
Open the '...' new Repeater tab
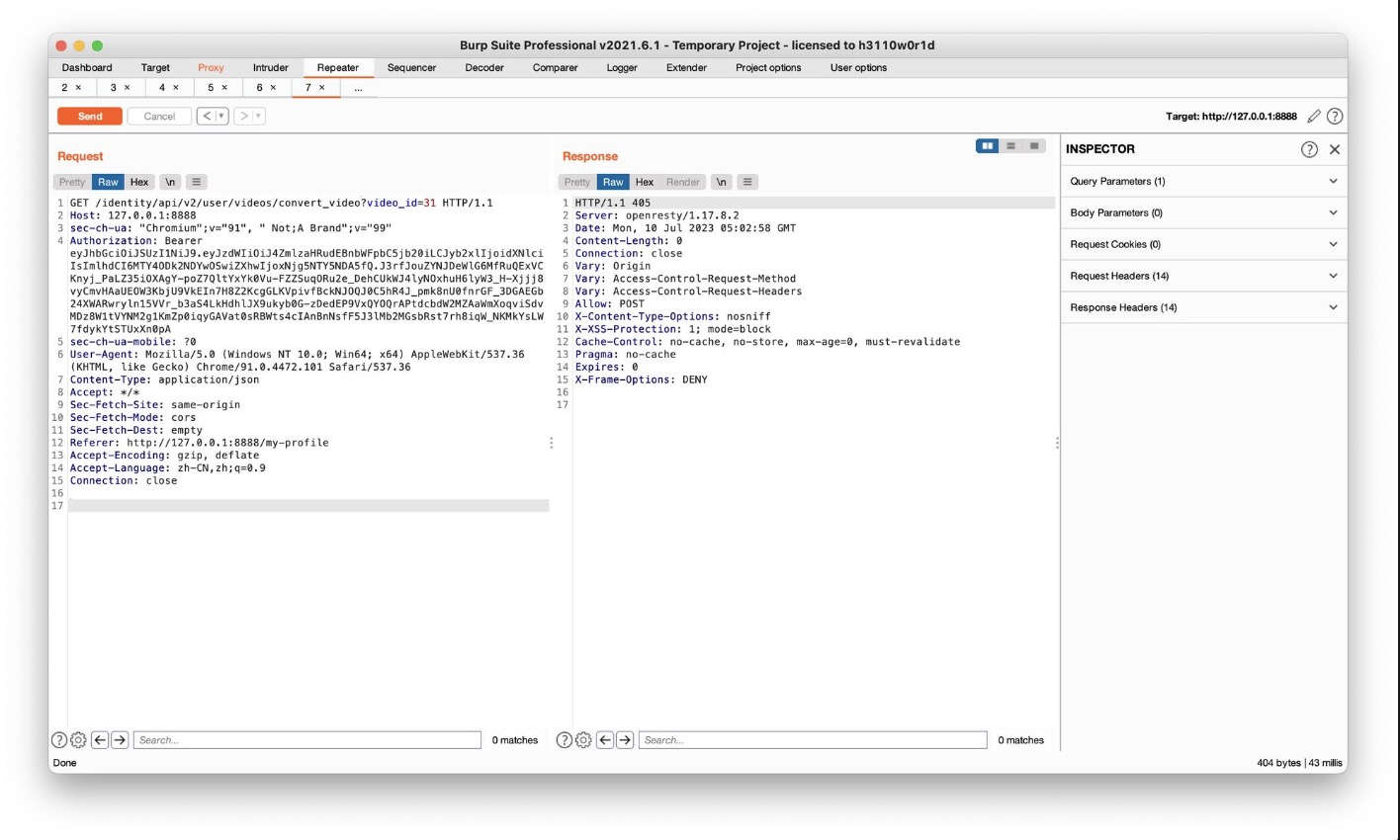point(358,88)
